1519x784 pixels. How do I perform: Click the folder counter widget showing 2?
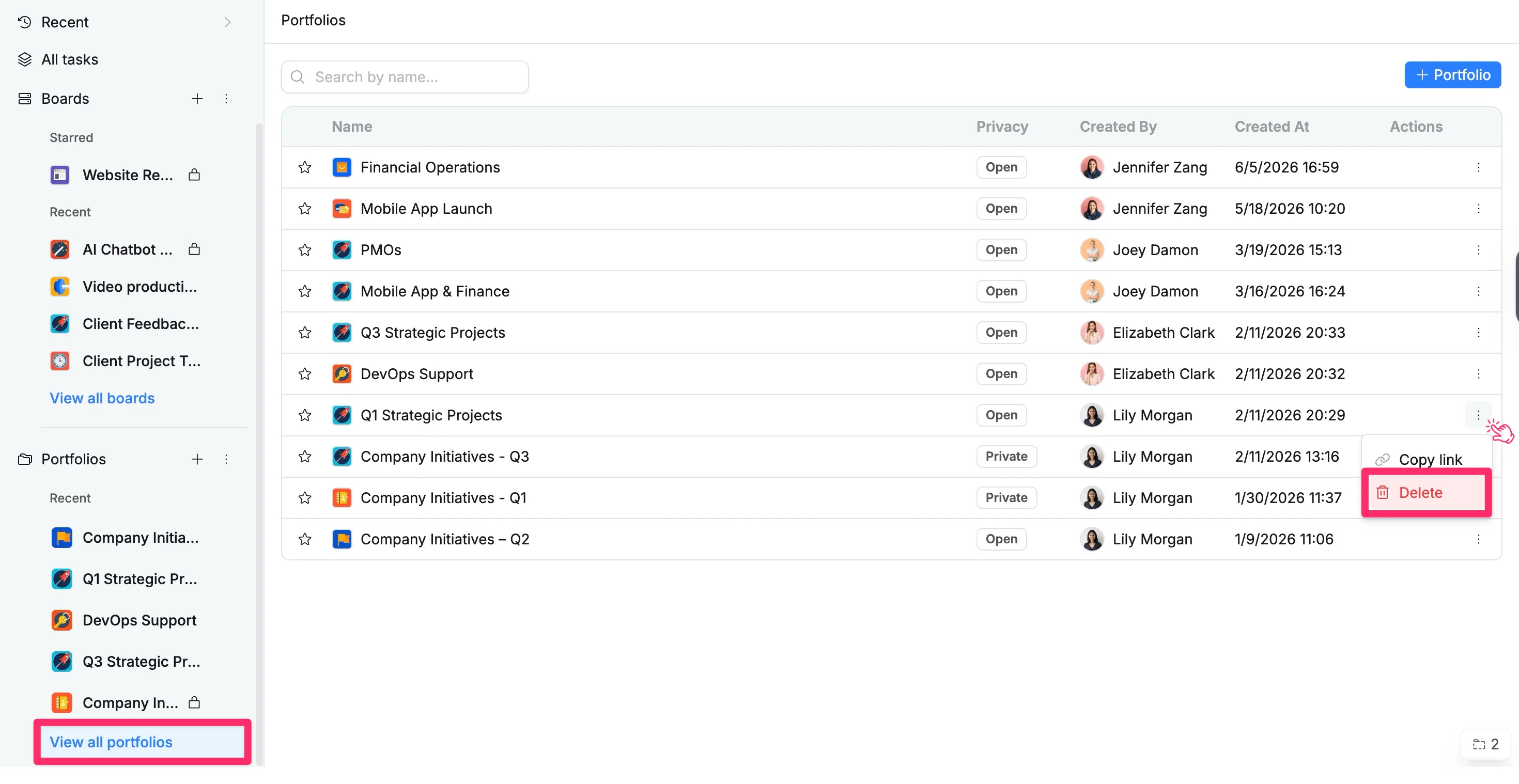[1485, 745]
